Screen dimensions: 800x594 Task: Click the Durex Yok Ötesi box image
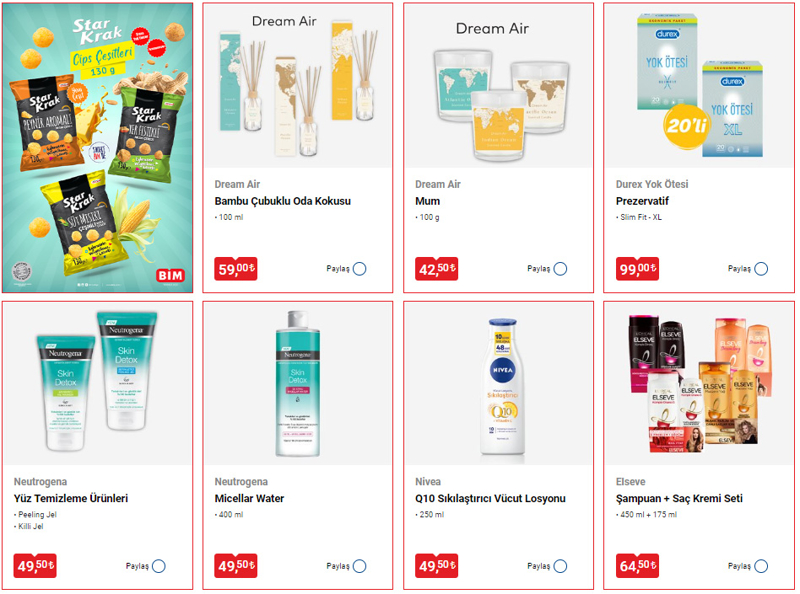coord(699,87)
